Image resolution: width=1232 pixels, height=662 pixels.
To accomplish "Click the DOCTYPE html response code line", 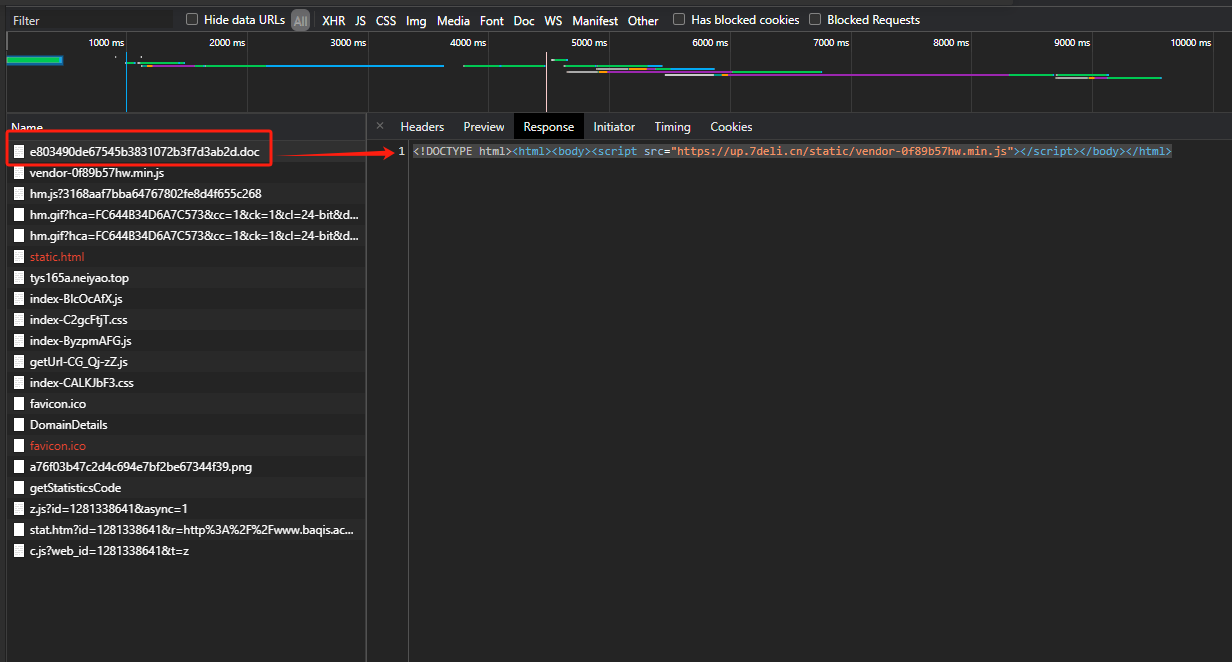I will (792, 151).
